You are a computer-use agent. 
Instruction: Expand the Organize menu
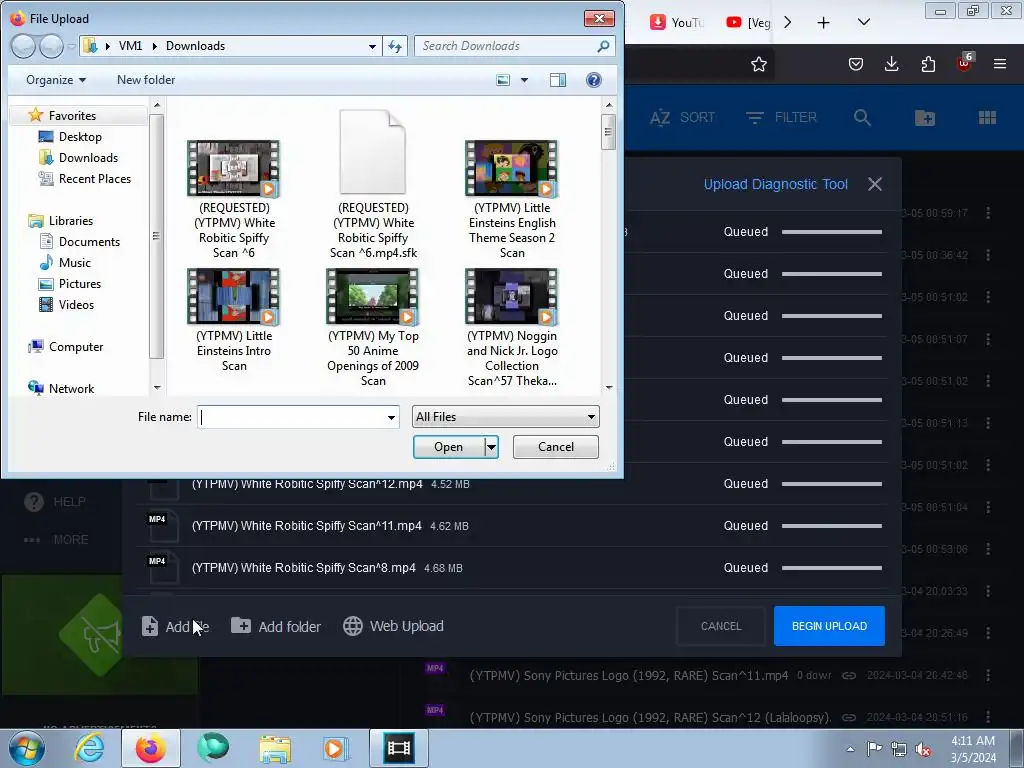tap(56, 80)
